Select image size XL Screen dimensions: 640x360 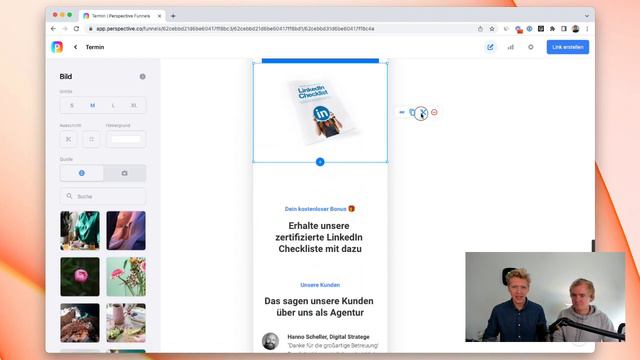[x=134, y=105]
